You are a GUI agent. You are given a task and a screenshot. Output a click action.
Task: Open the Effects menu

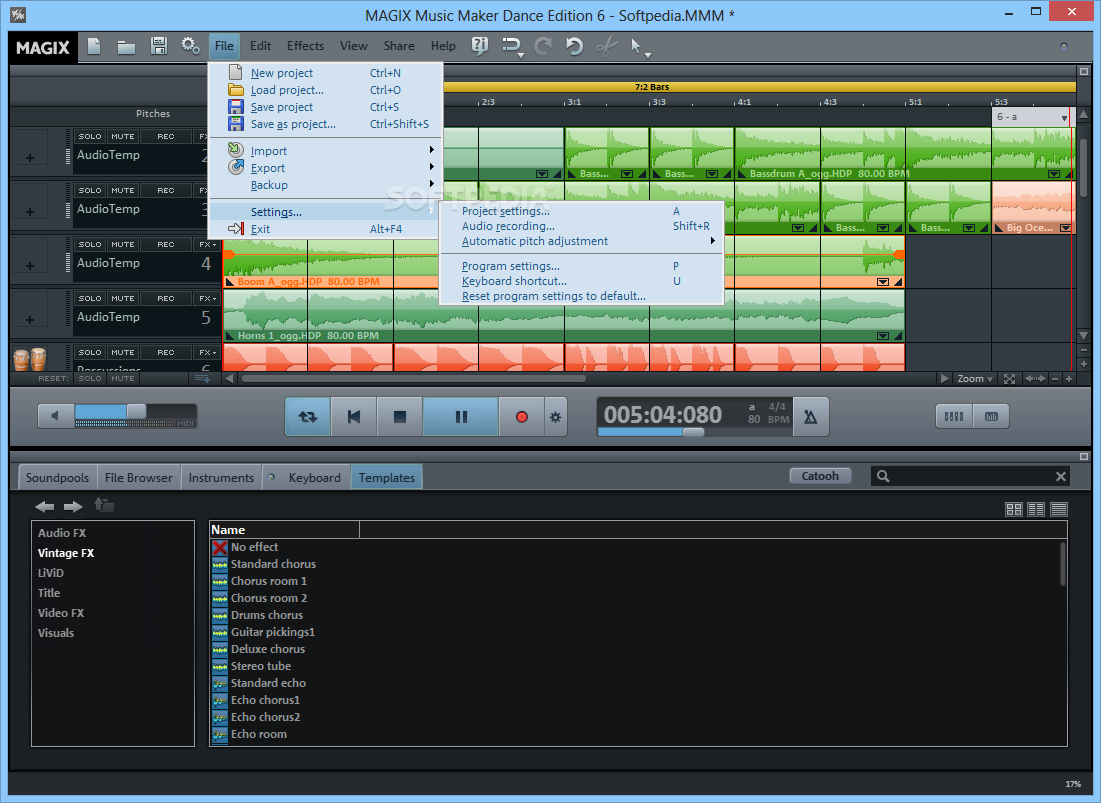(x=305, y=46)
